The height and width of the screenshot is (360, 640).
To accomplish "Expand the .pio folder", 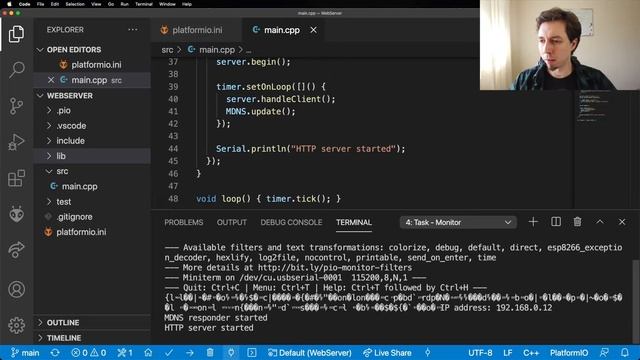I will [x=92, y=111].
